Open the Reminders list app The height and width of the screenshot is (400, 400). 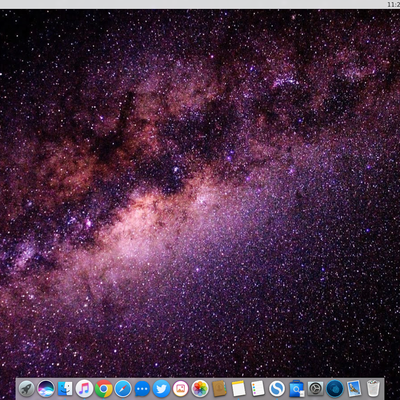click(x=257, y=388)
